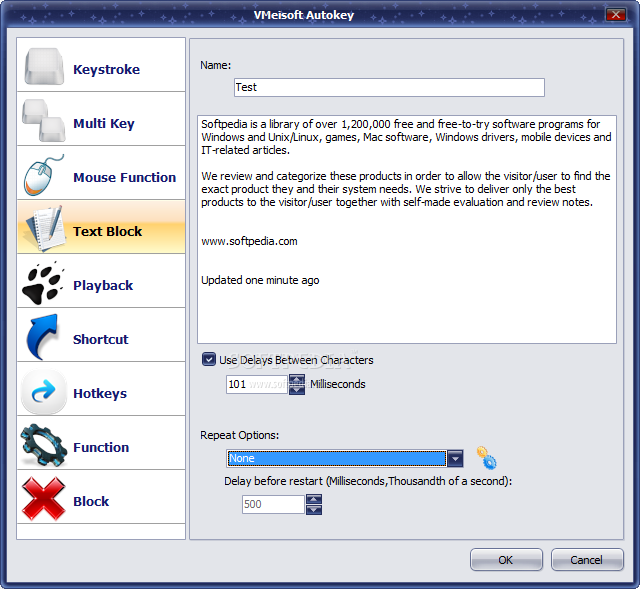The image size is (640, 589).
Task: Click the Text Block notepad icon
Action: point(45,228)
